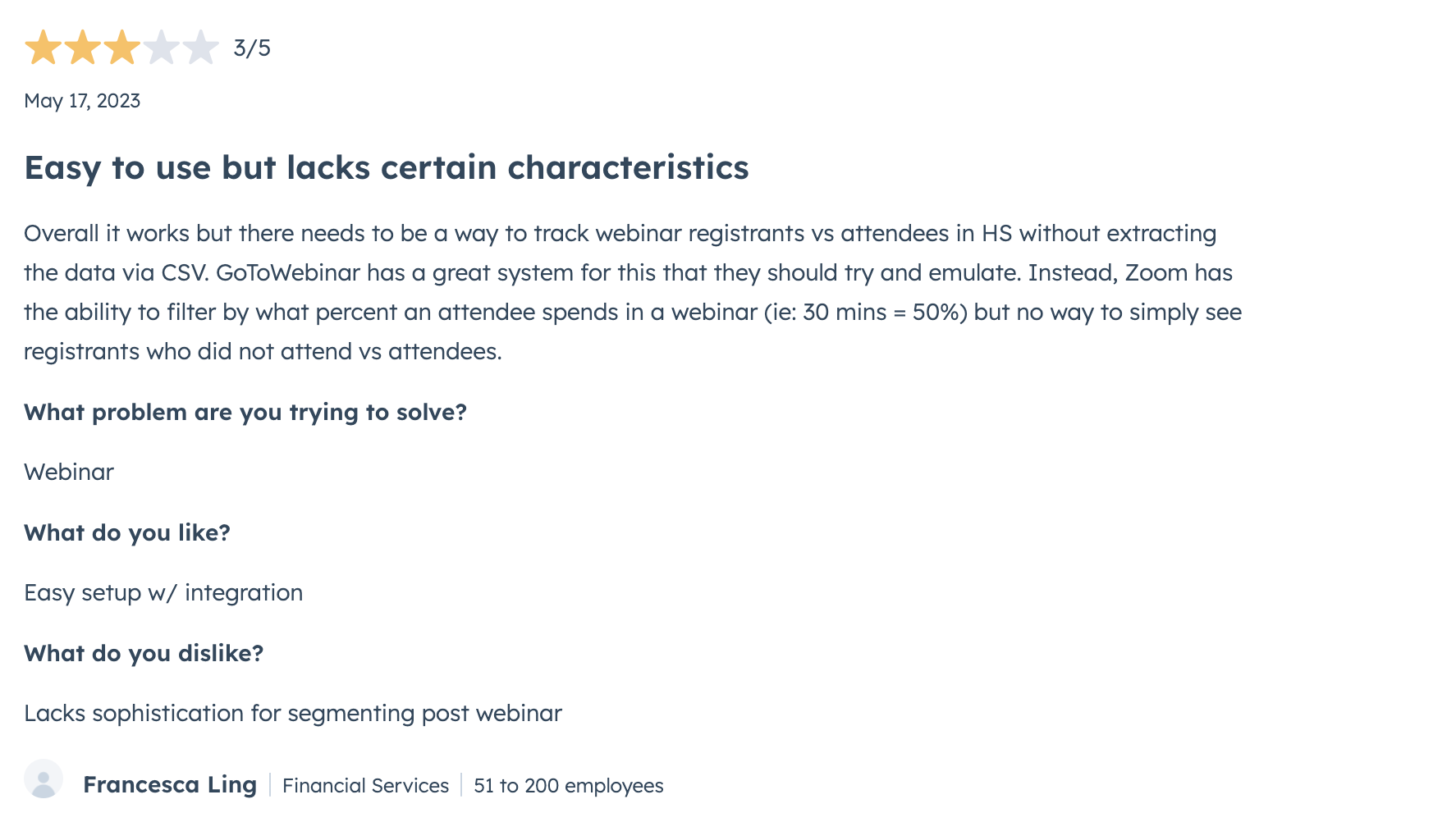Select the Financial Services industry label
Image resolution: width=1456 pixels, height=822 pixels.
pos(365,786)
